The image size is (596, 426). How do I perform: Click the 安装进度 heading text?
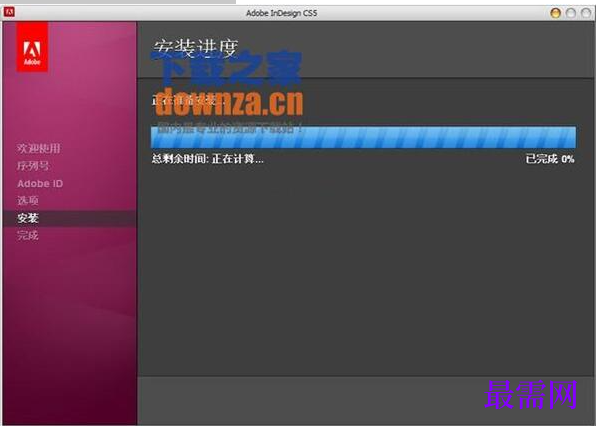coord(195,49)
